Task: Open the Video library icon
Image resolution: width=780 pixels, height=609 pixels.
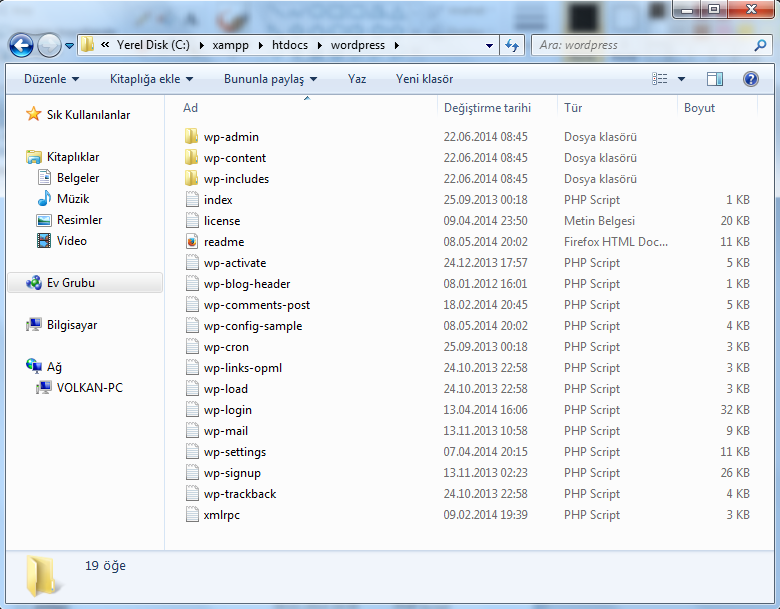Action: 44,241
